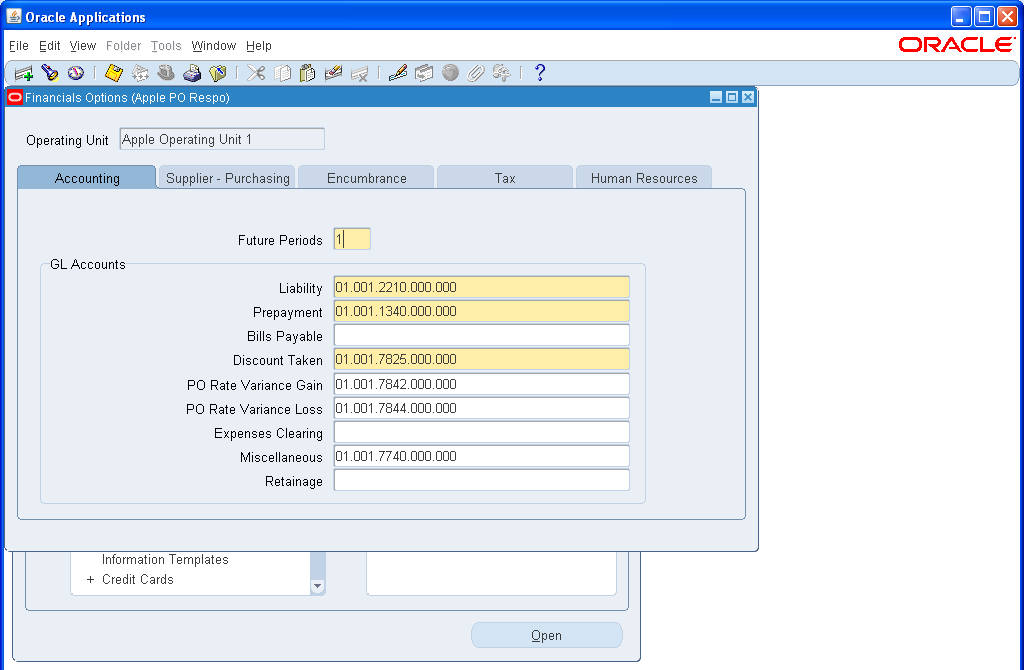Image resolution: width=1024 pixels, height=670 pixels.
Task: Create a new record with the New icon
Action: point(22,72)
